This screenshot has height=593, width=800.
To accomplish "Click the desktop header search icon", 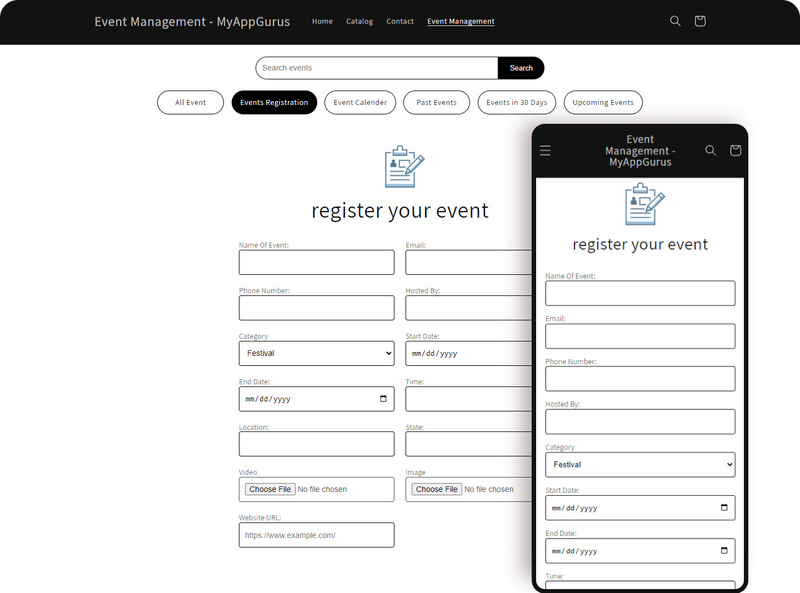I will pos(675,21).
